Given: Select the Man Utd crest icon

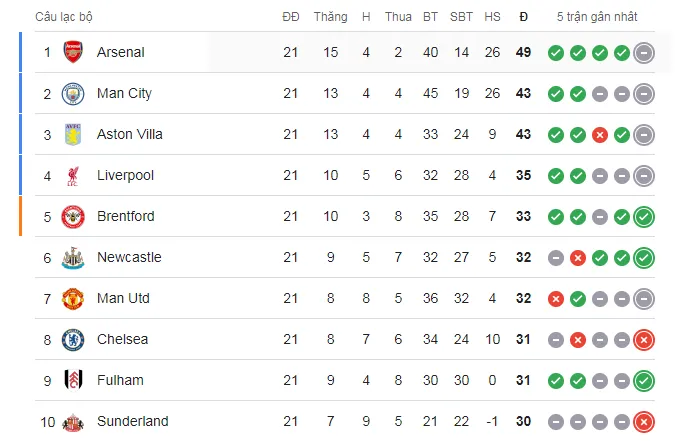Looking at the screenshot, I should point(73,298).
